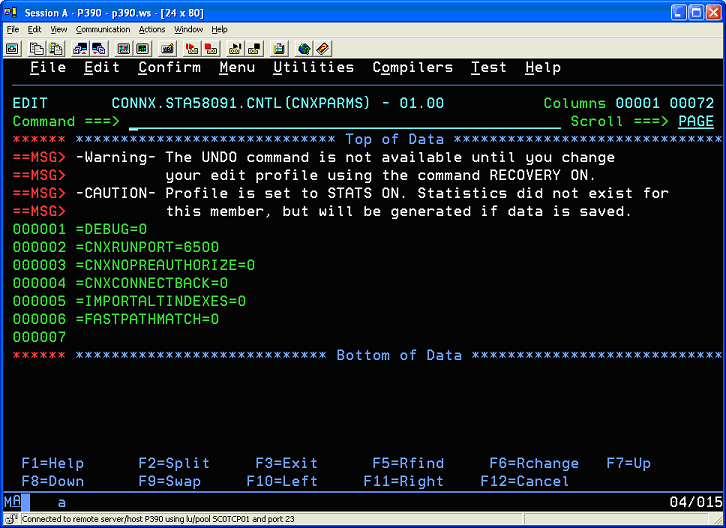Select File in the ISPF action bar
This screenshot has height=528, width=726.
pyautogui.click(x=48, y=68)
